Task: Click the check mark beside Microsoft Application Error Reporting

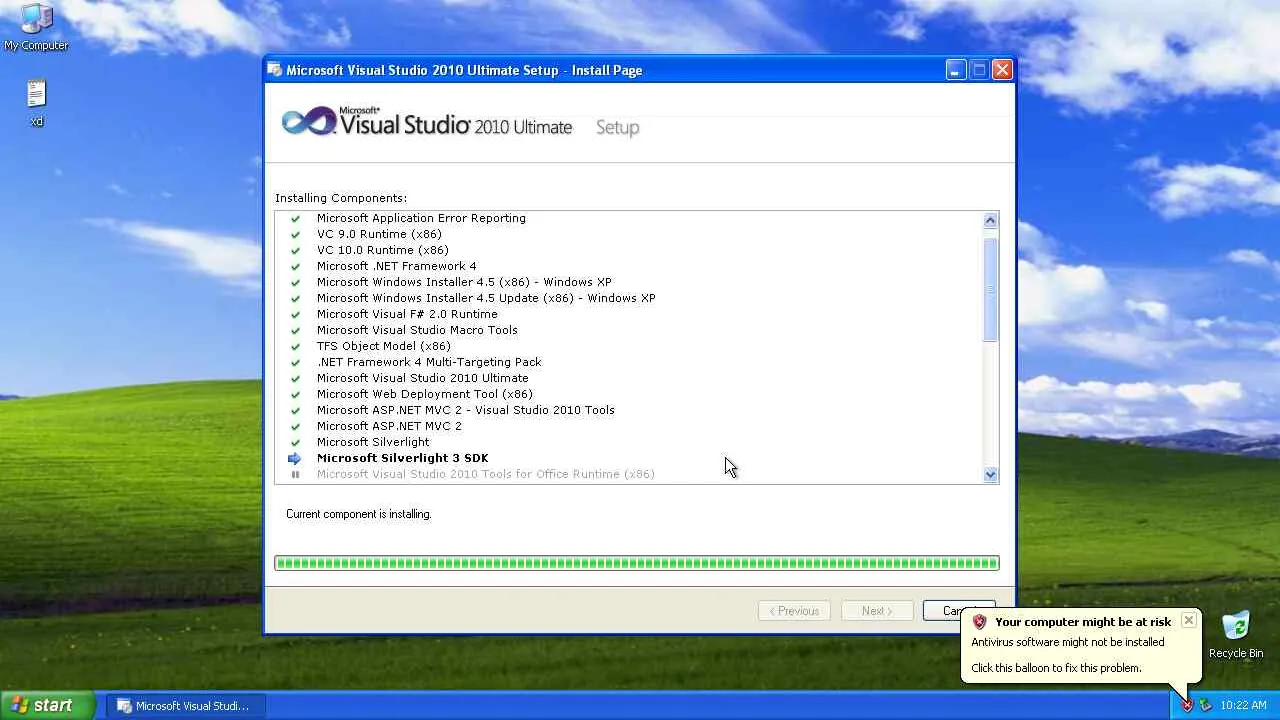Action: coord(294,218)
